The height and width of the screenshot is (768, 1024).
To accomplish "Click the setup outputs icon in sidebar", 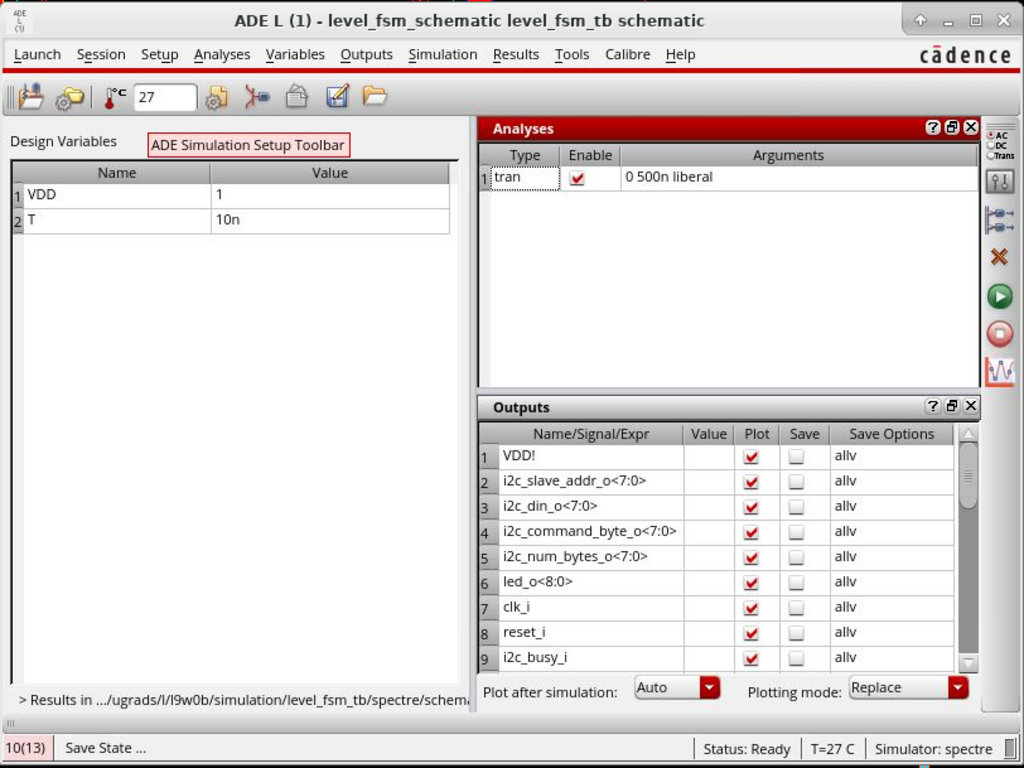I will tap(999, 219).
